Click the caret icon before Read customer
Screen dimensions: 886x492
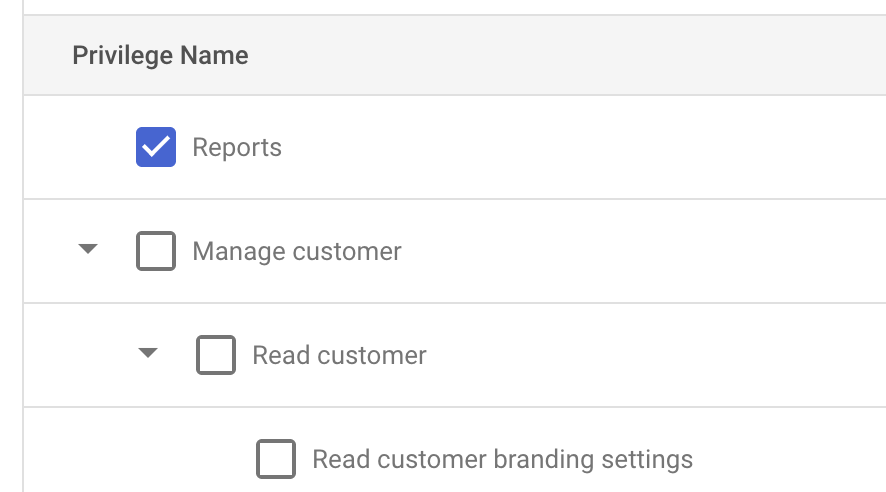click(148, 353)
